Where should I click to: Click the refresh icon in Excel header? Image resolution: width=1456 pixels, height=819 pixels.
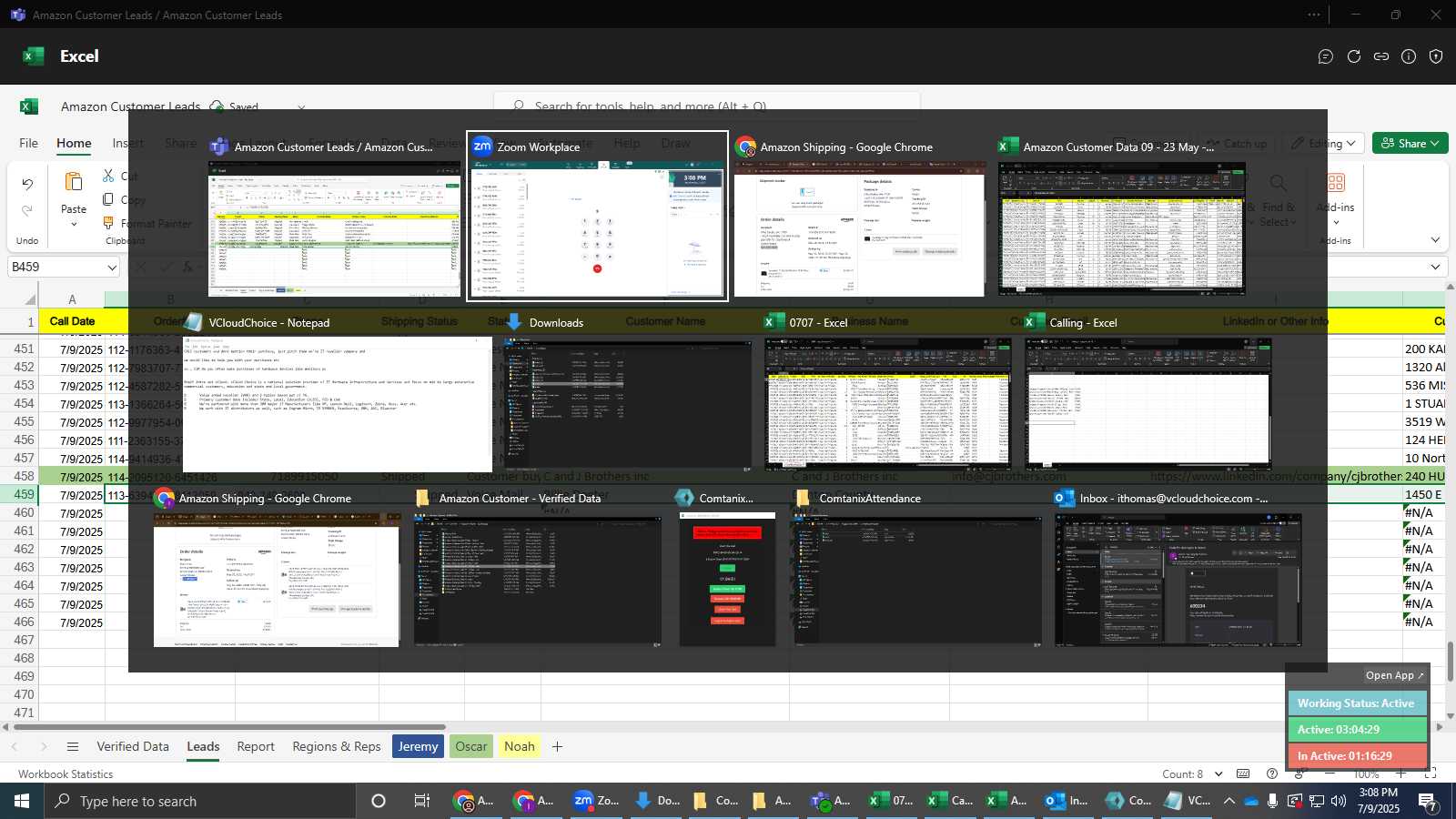point(1354,56)
